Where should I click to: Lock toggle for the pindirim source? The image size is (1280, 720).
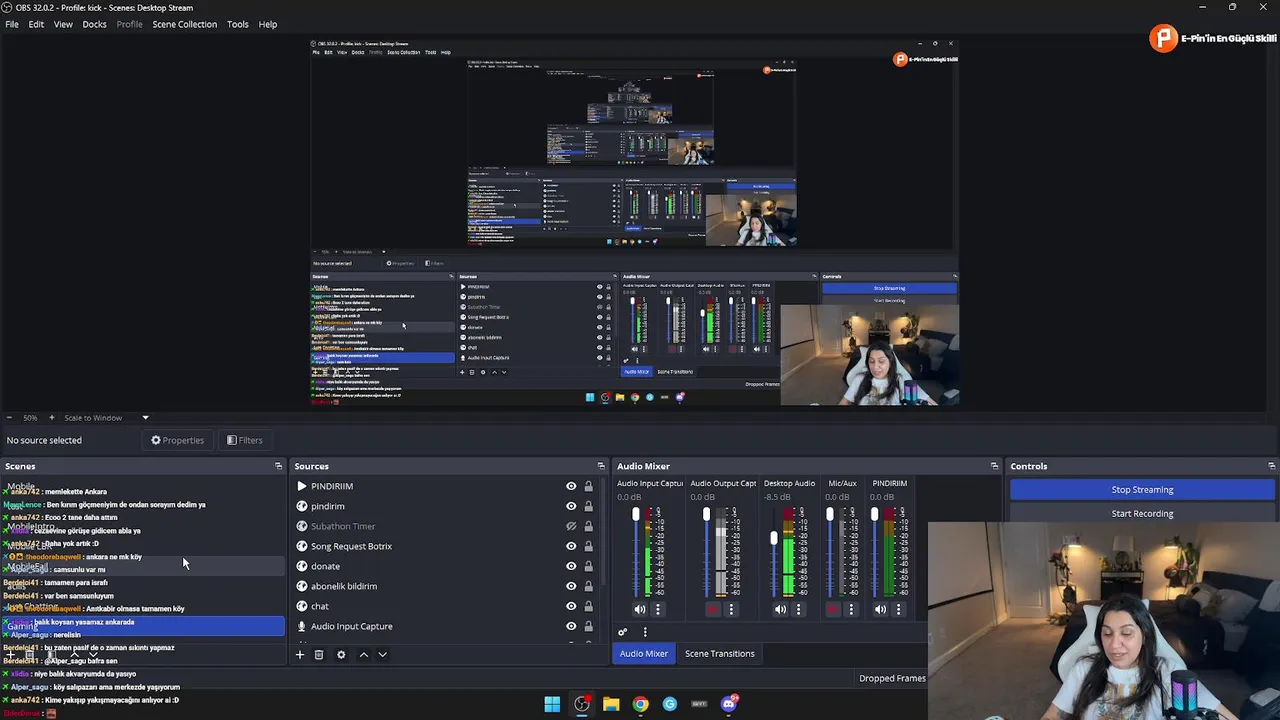pos(588,506)
